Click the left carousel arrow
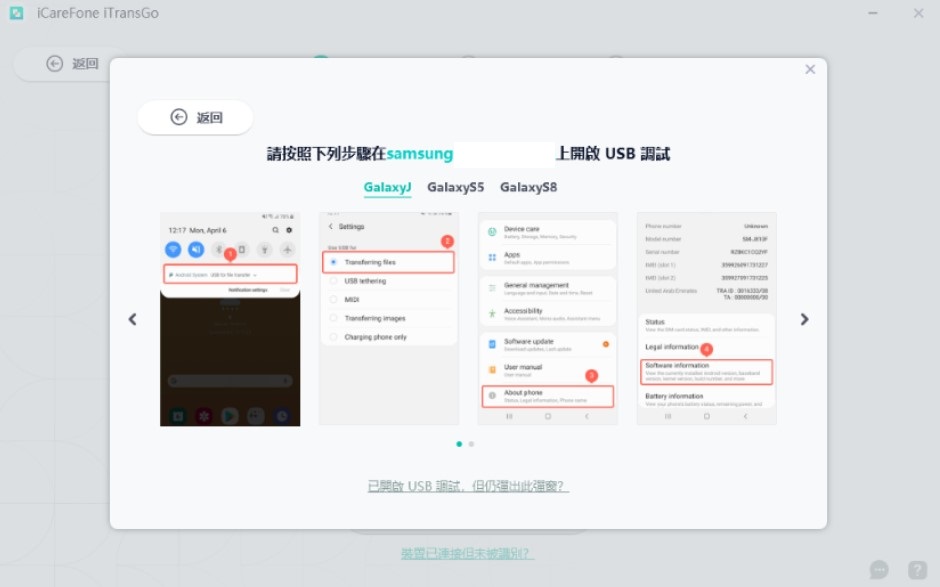Viewport: 940px width, 587px height. 133,318
